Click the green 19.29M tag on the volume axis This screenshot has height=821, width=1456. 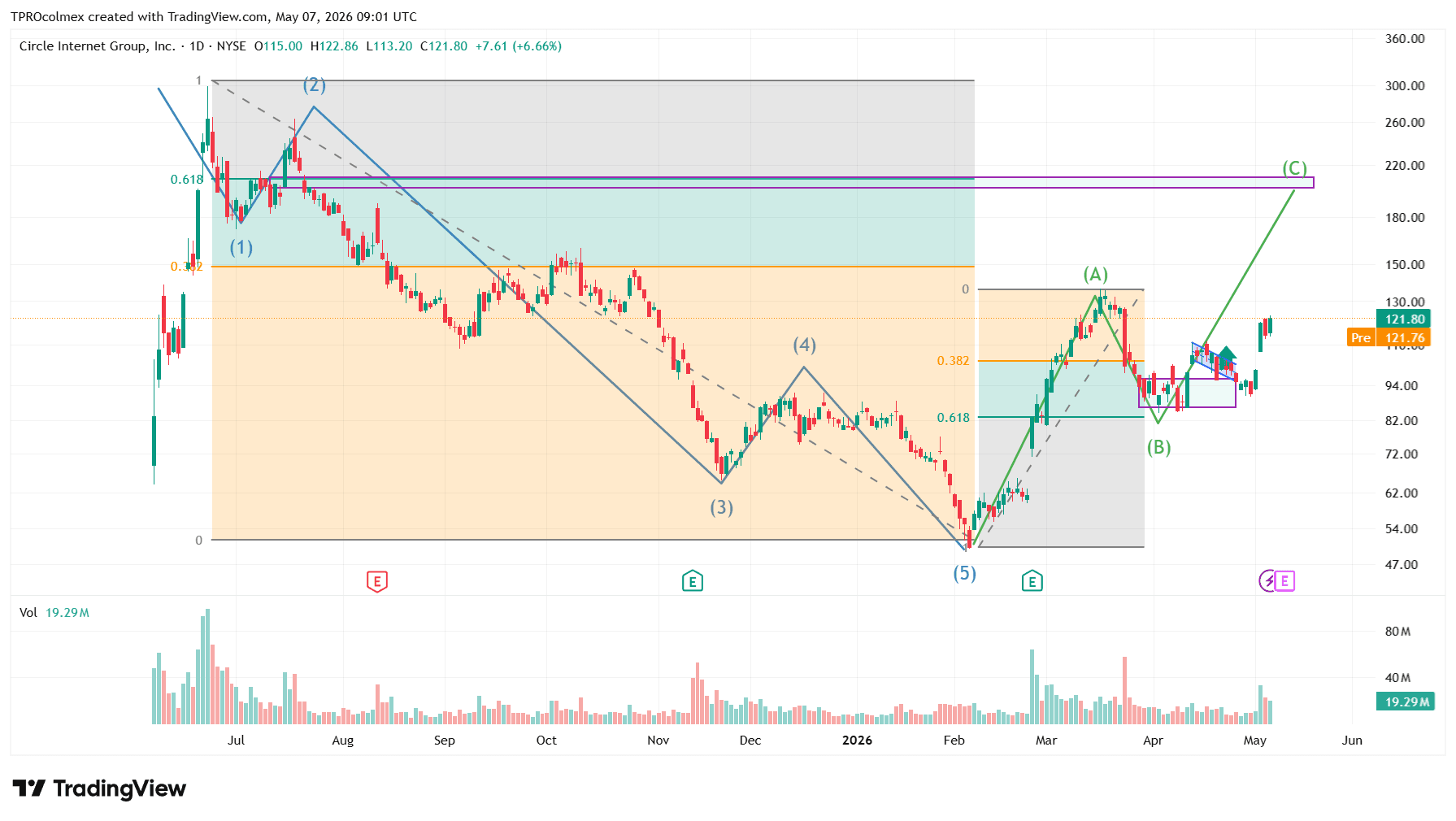1406,702
